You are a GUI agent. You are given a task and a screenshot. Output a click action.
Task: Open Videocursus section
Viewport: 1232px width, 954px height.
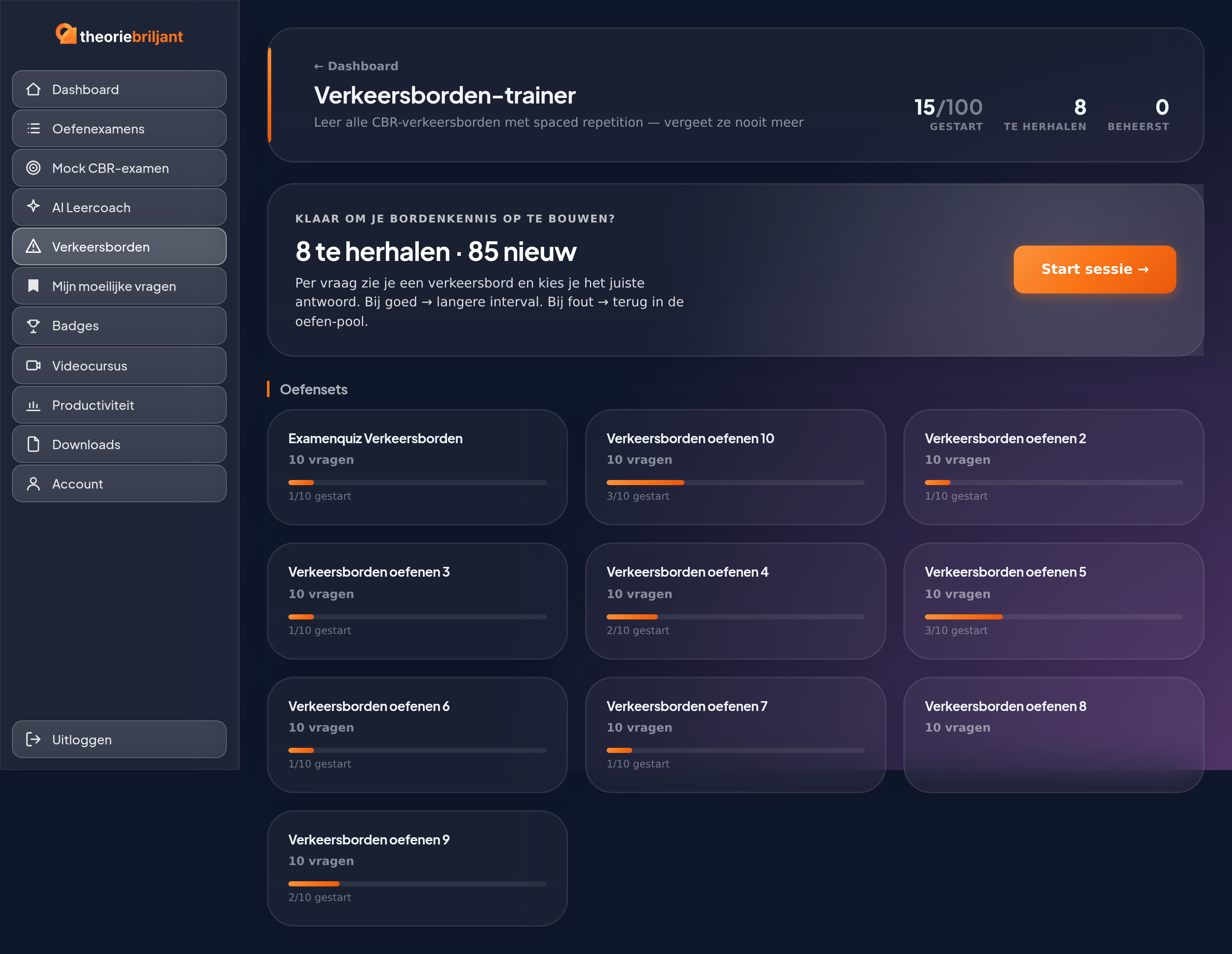point(119,366)
